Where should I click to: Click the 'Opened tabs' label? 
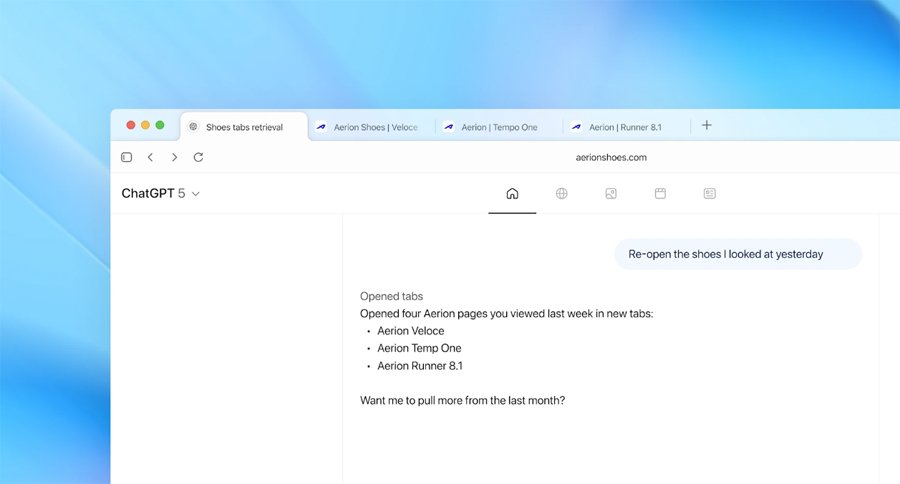pyautogui.click(x=391, y=296)
